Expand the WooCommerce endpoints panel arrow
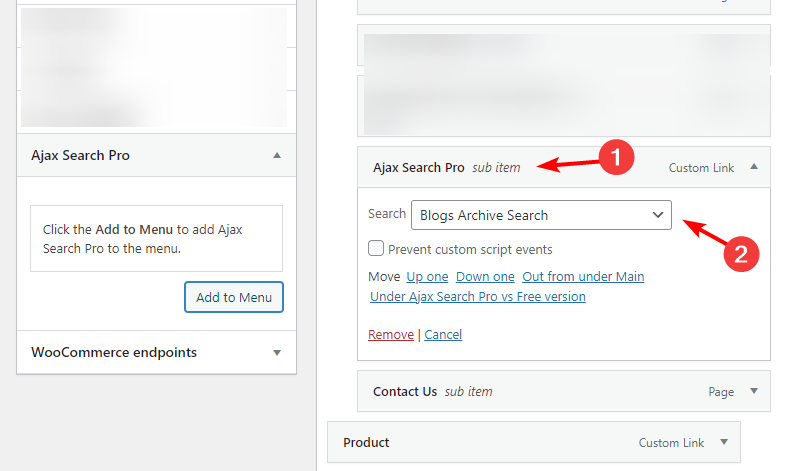This screenshot has width=812, height=471. (277, 353)
